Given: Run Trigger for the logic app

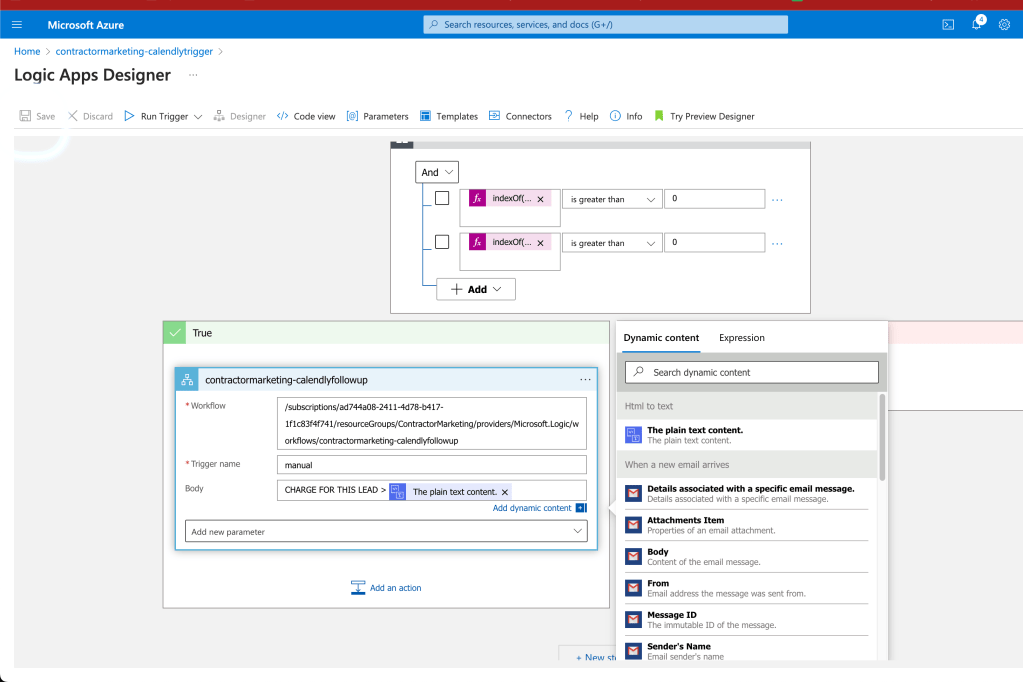Looking at the screenshot, I should (157, 116).
